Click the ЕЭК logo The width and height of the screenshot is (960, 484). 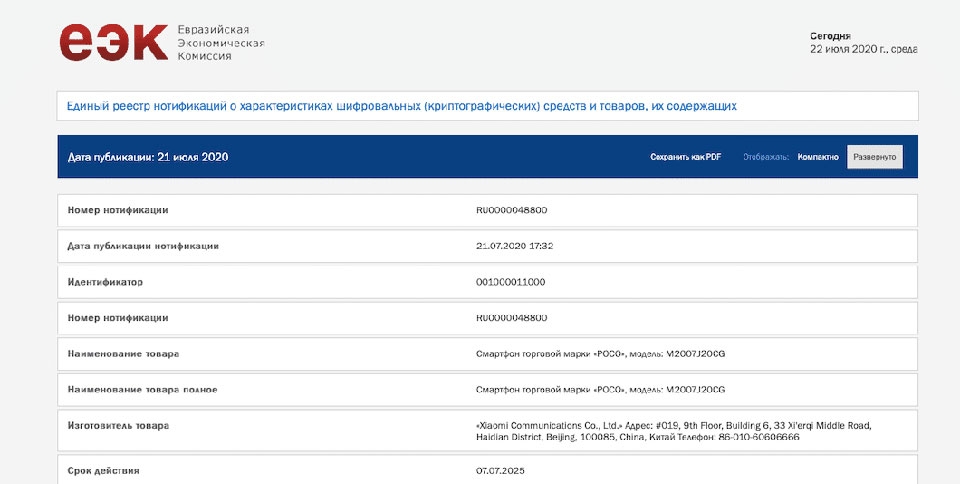[113, 42]
